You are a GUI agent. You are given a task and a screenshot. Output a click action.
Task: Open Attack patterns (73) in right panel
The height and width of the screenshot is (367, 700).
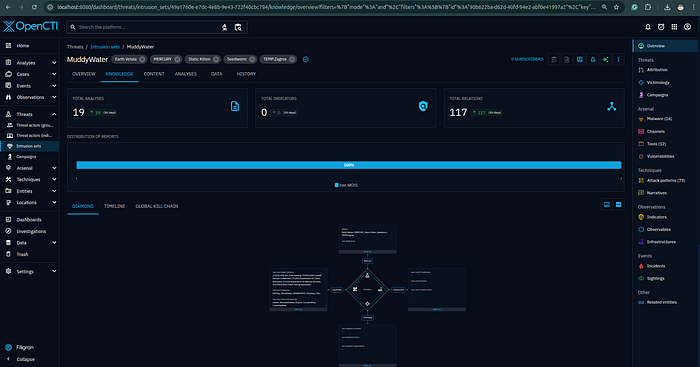point(665,180)
